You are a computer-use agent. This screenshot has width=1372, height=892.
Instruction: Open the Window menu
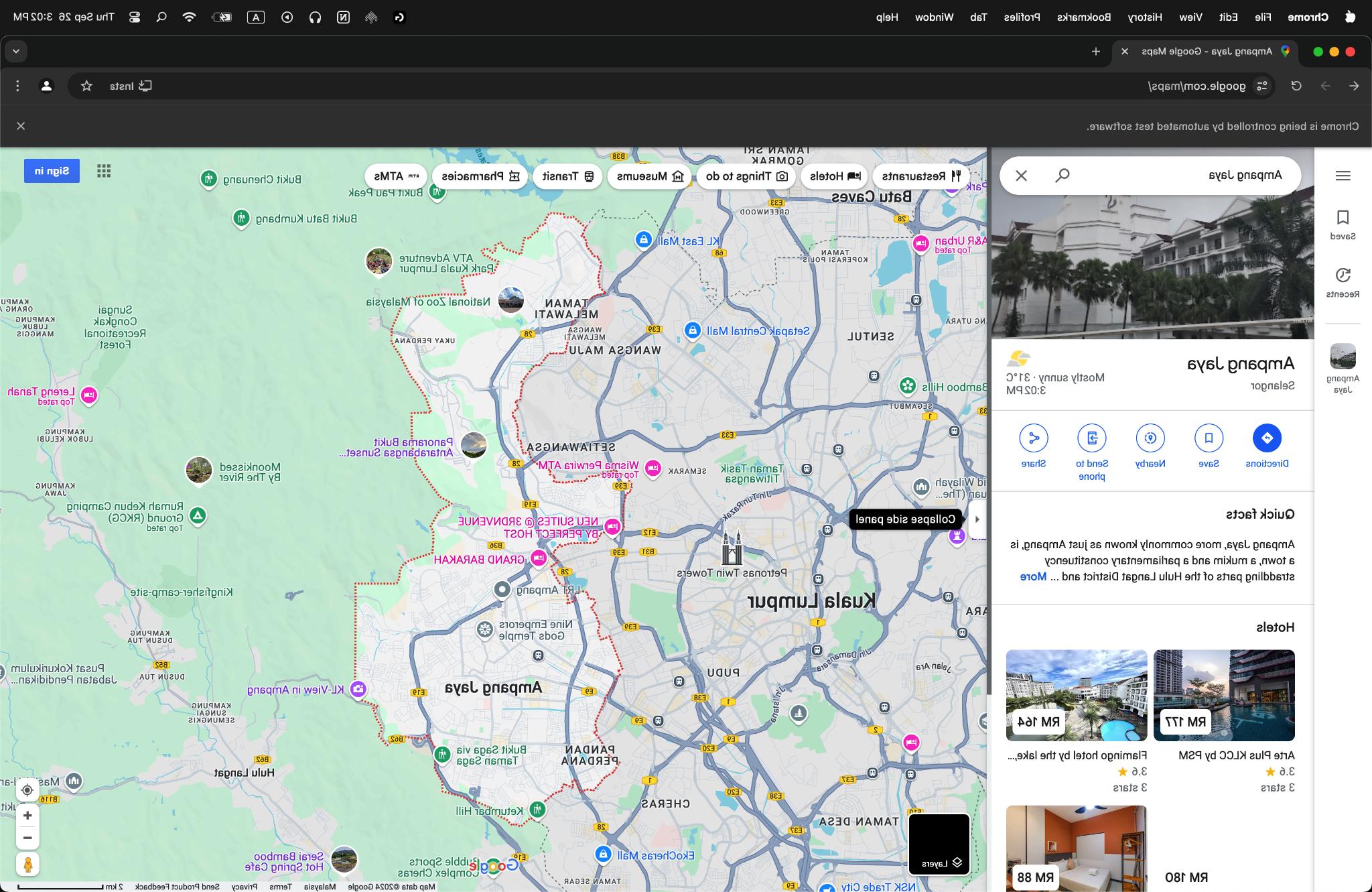point(934,17)
